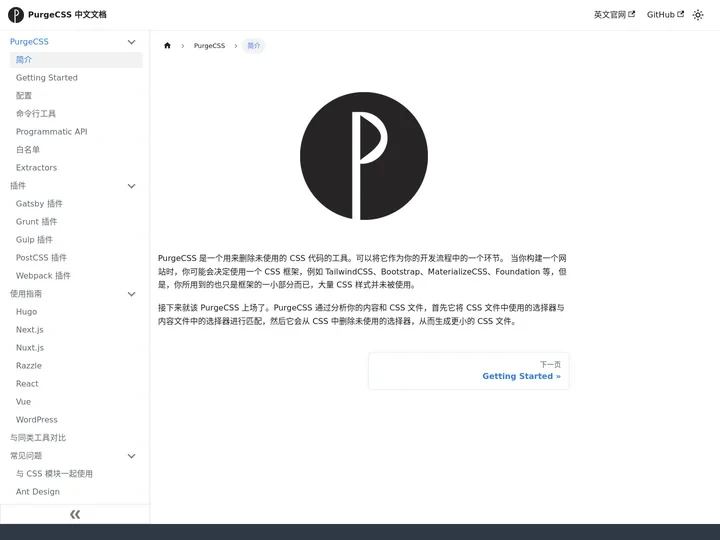This screenshot has height=540, width=720.
Task: Open the WordPress guide in the sidebar
Action: tap(76, 420)
